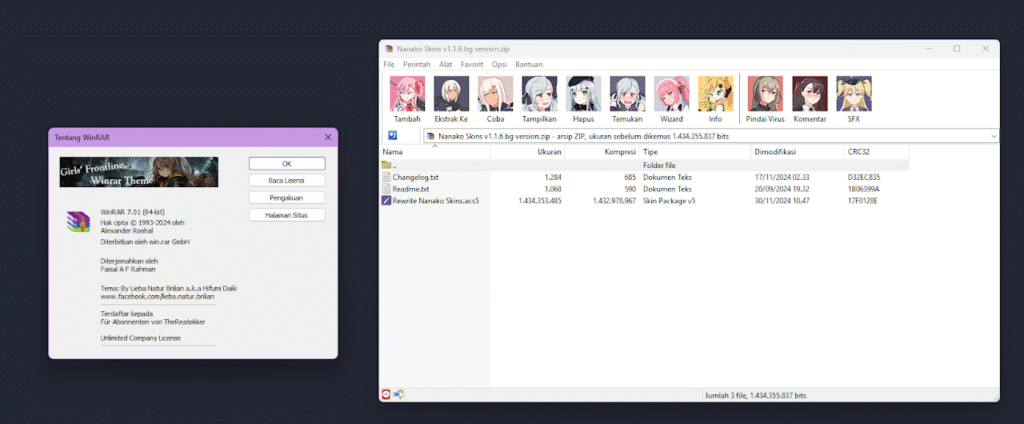Open the Bantuan menu
This screenshot has width=1024, height=424.
point(529,64)
